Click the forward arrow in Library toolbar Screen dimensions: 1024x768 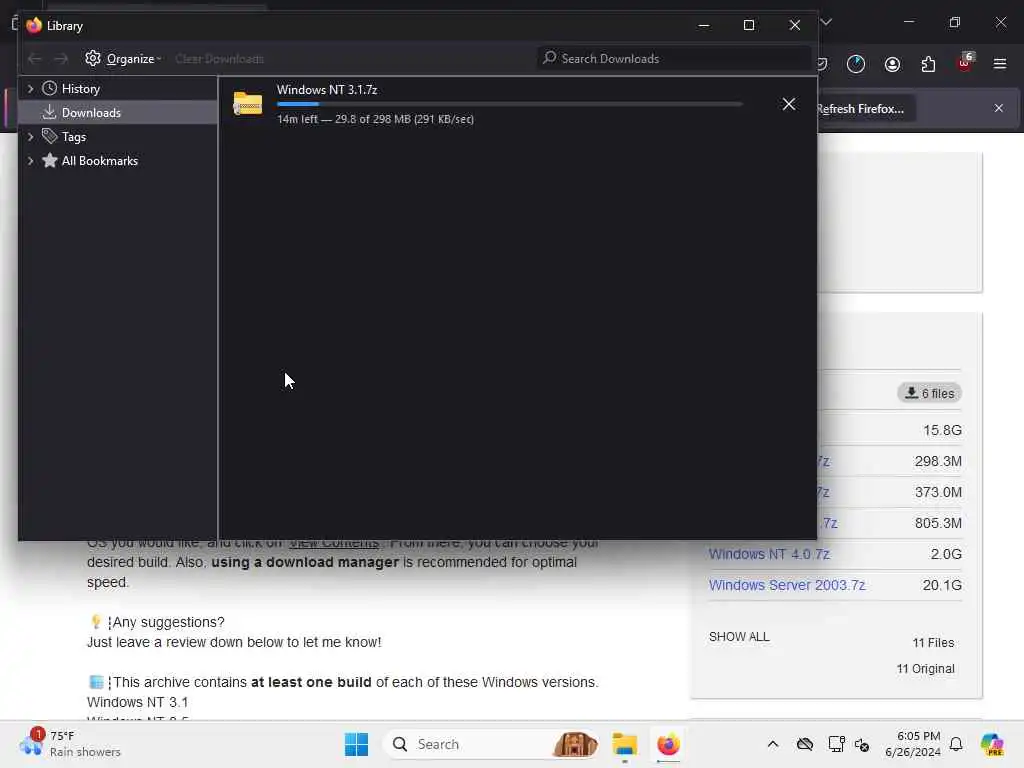coord(61,59)
